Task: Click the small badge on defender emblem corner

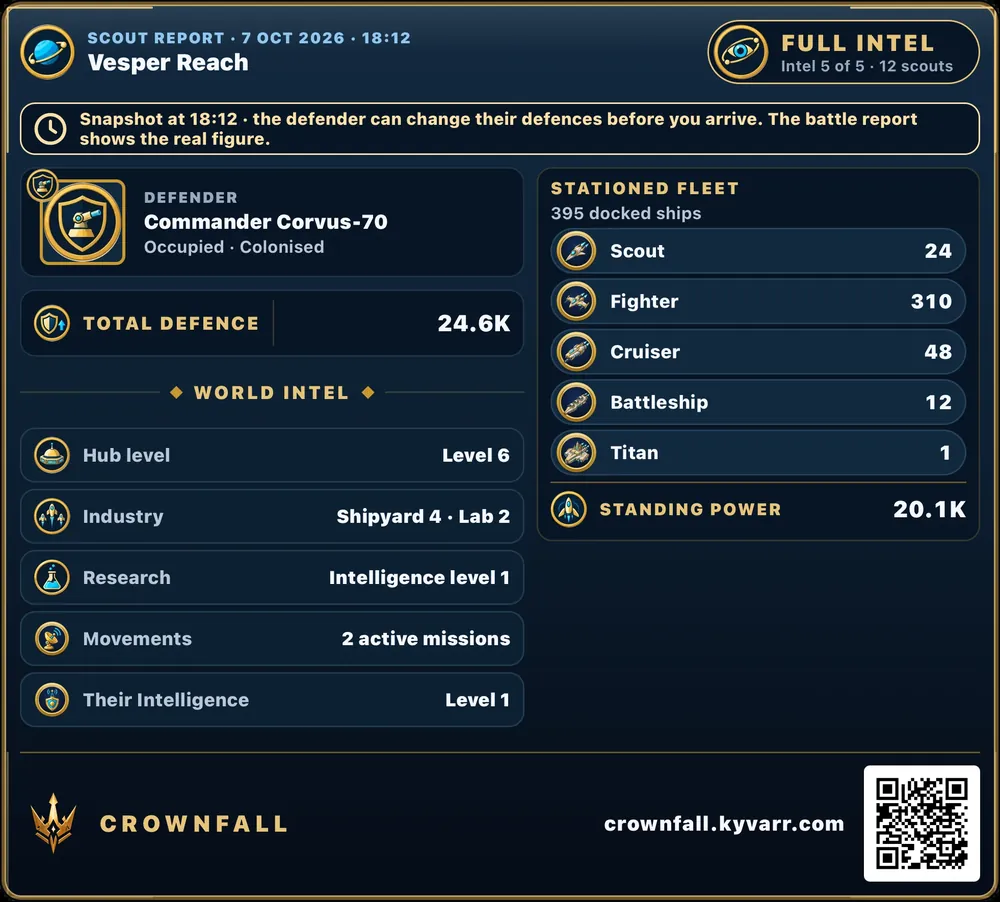Action: coord(43,186)
